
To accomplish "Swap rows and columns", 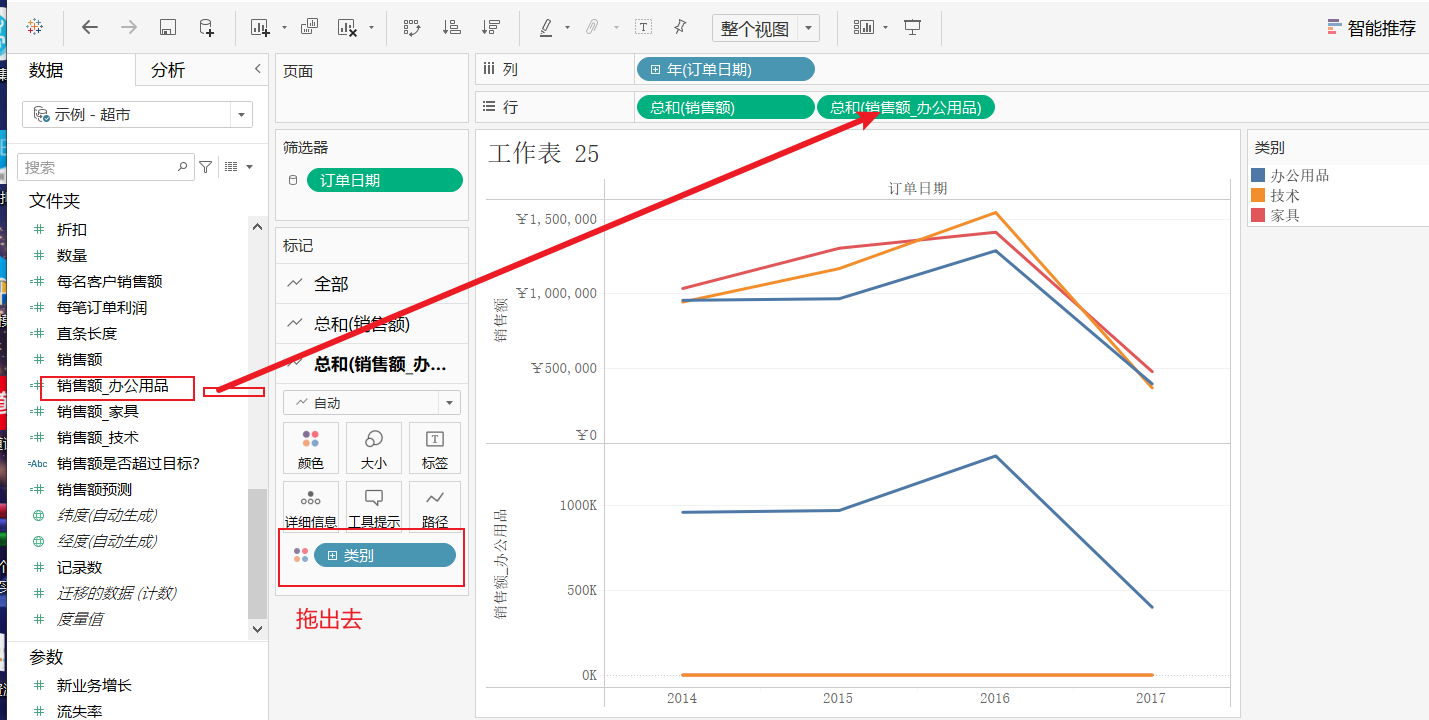I will click(412, 28).
